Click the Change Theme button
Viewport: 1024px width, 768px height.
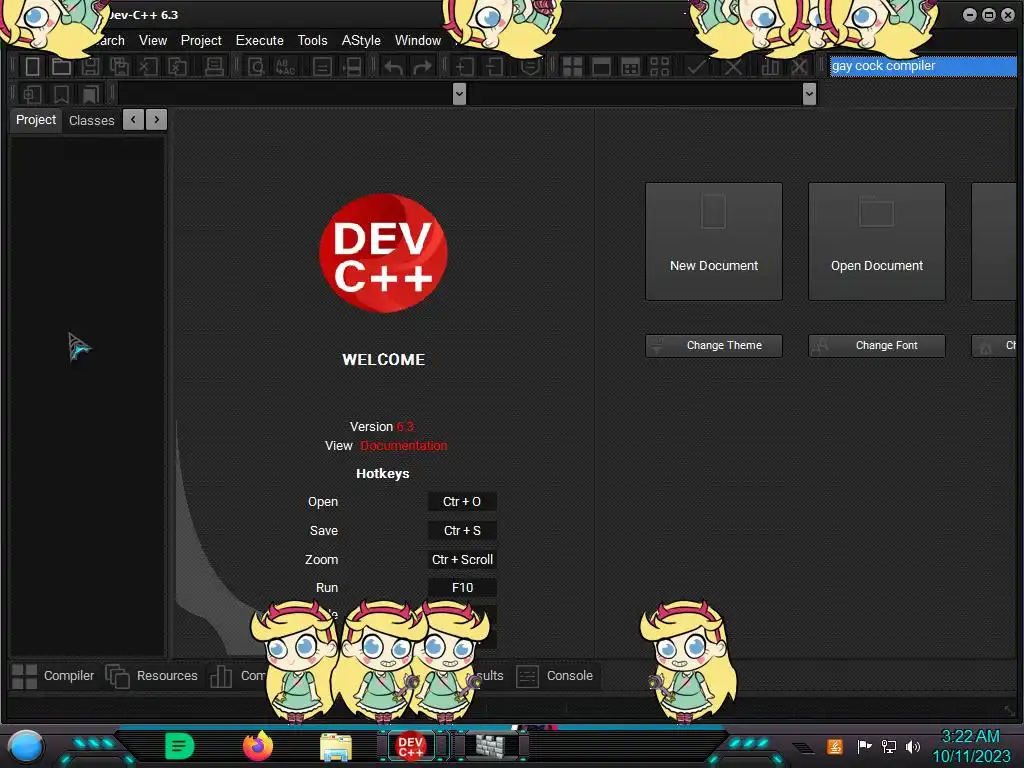click(714, 345)
